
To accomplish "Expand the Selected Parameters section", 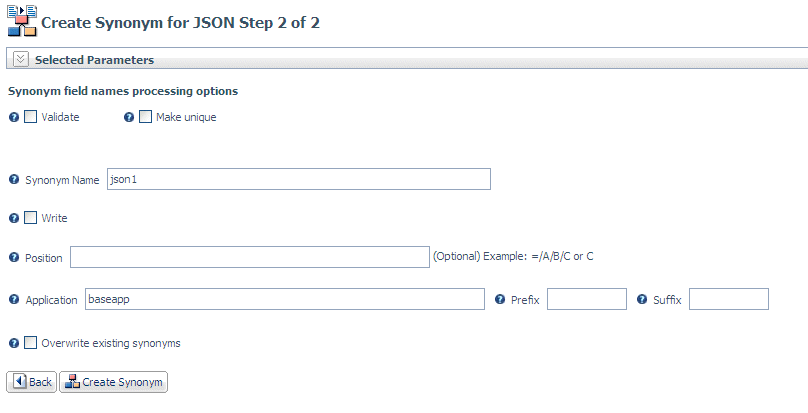I will click(x=21, y=59).
